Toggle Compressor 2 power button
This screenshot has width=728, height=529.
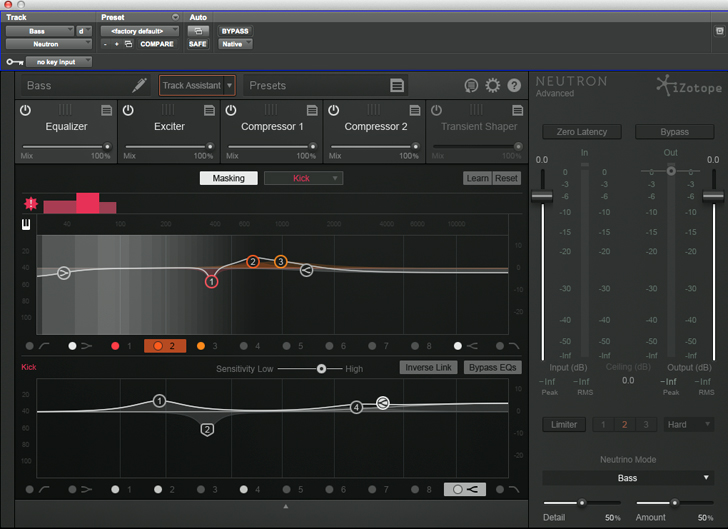pyautogui.click(x=333, y=110)
